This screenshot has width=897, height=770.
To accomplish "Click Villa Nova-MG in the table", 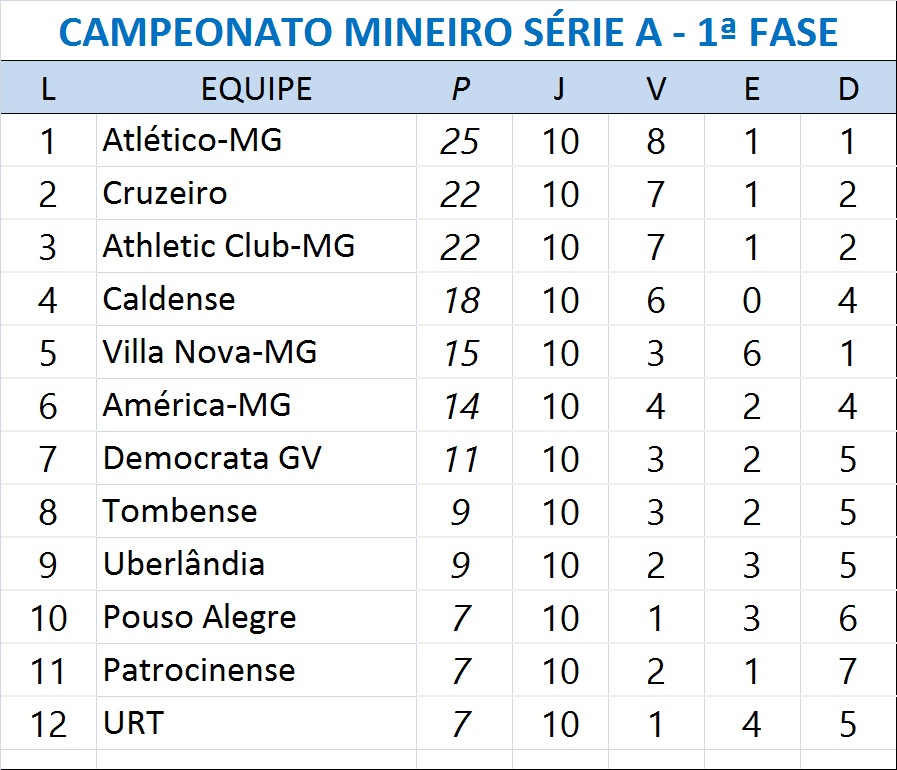I will 210,352.
